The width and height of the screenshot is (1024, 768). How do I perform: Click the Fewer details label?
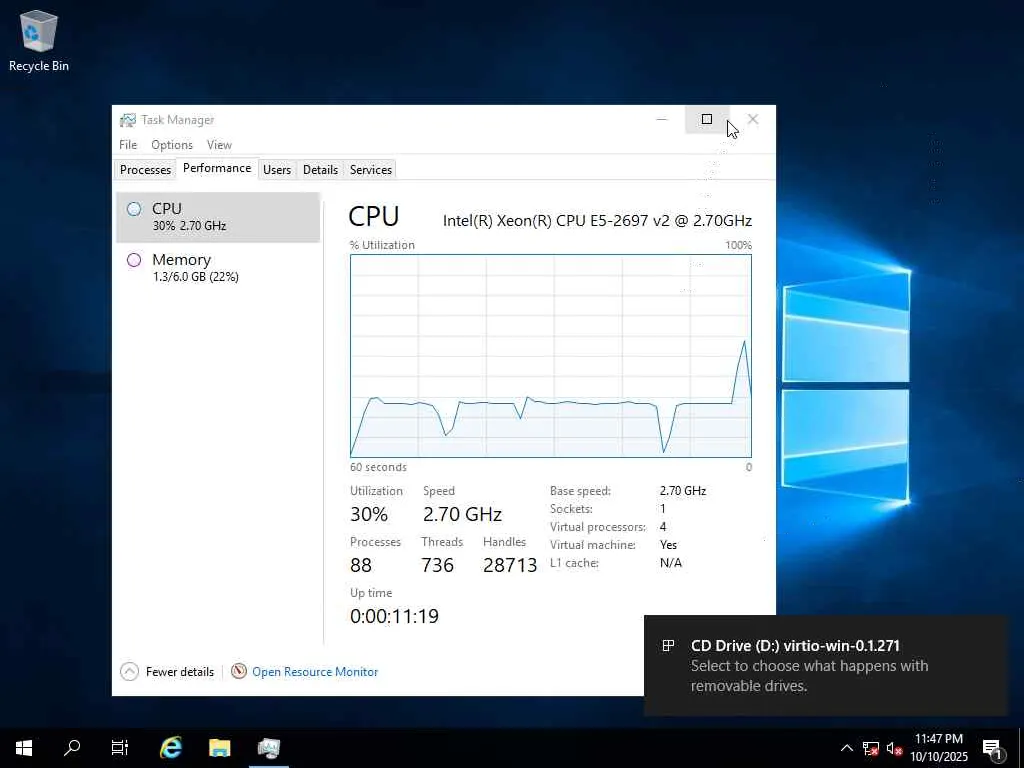coord(180,671)
